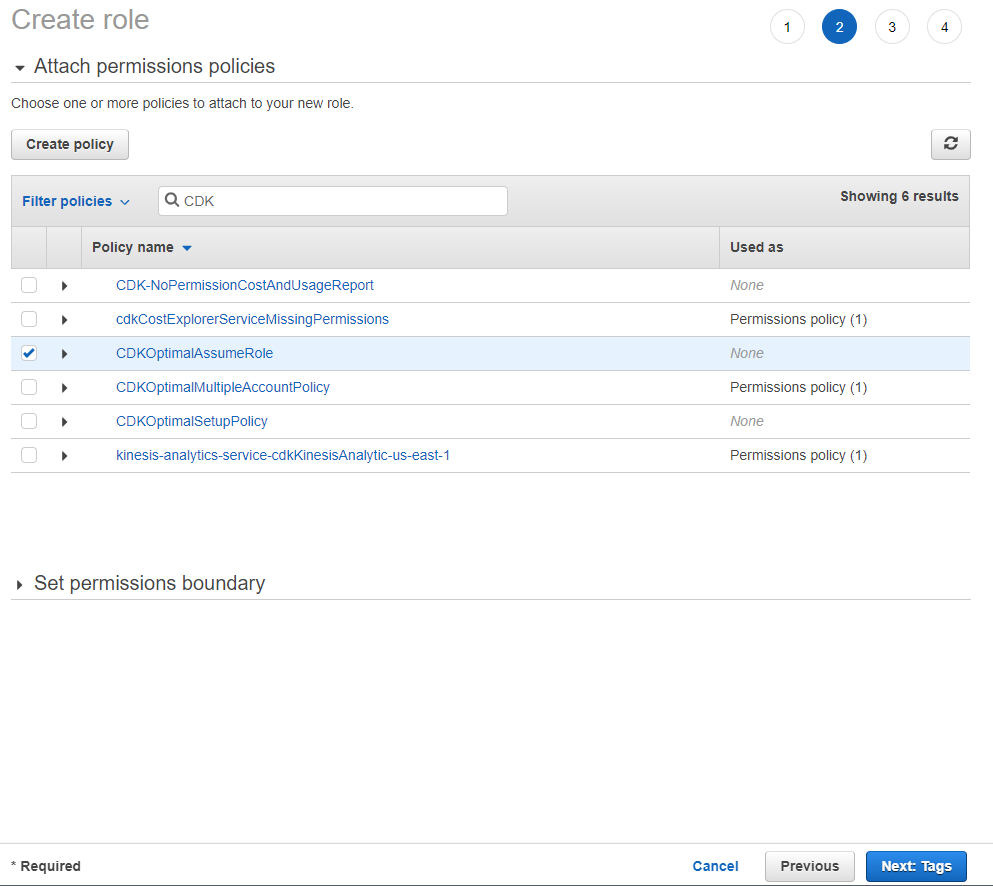Click the refresh policies icon button

click(x=950, y=144)
